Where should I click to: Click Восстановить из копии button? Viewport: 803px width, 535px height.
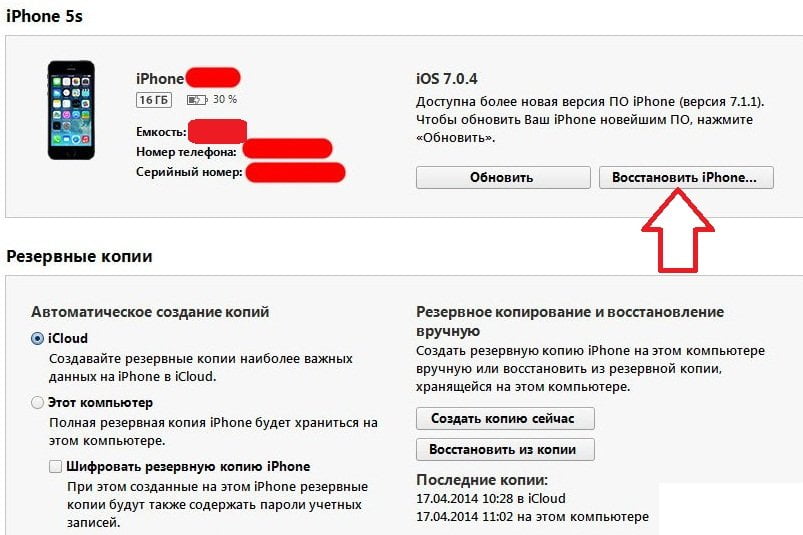pyautogui.click(x=505, y=450)
